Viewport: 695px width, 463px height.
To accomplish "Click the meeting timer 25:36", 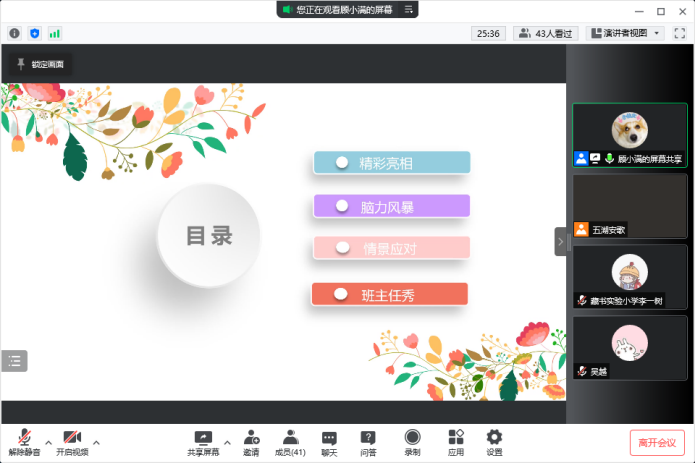I will click(488, 33).
